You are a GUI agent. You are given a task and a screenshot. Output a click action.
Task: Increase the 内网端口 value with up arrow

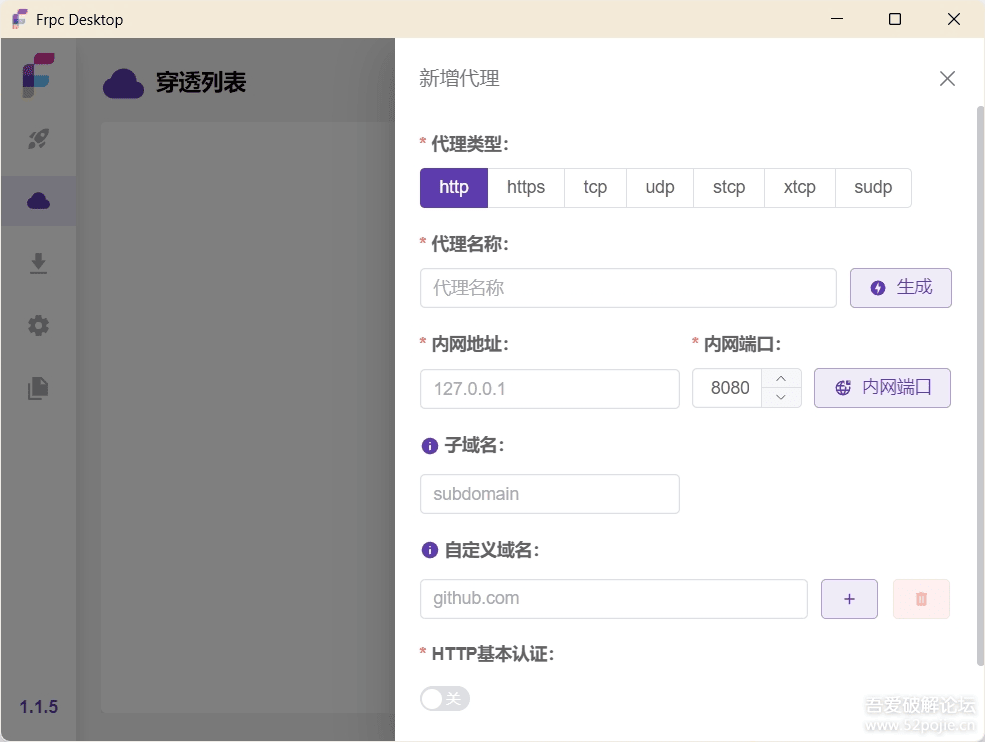[x=781, y=379]
